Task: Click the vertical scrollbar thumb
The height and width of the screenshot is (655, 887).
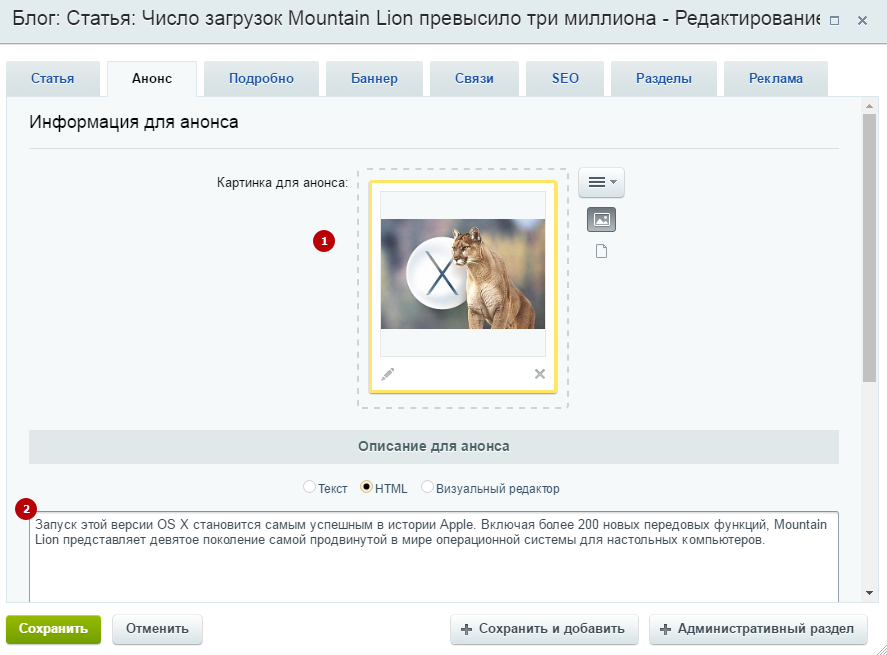Action: pos(869,248)
